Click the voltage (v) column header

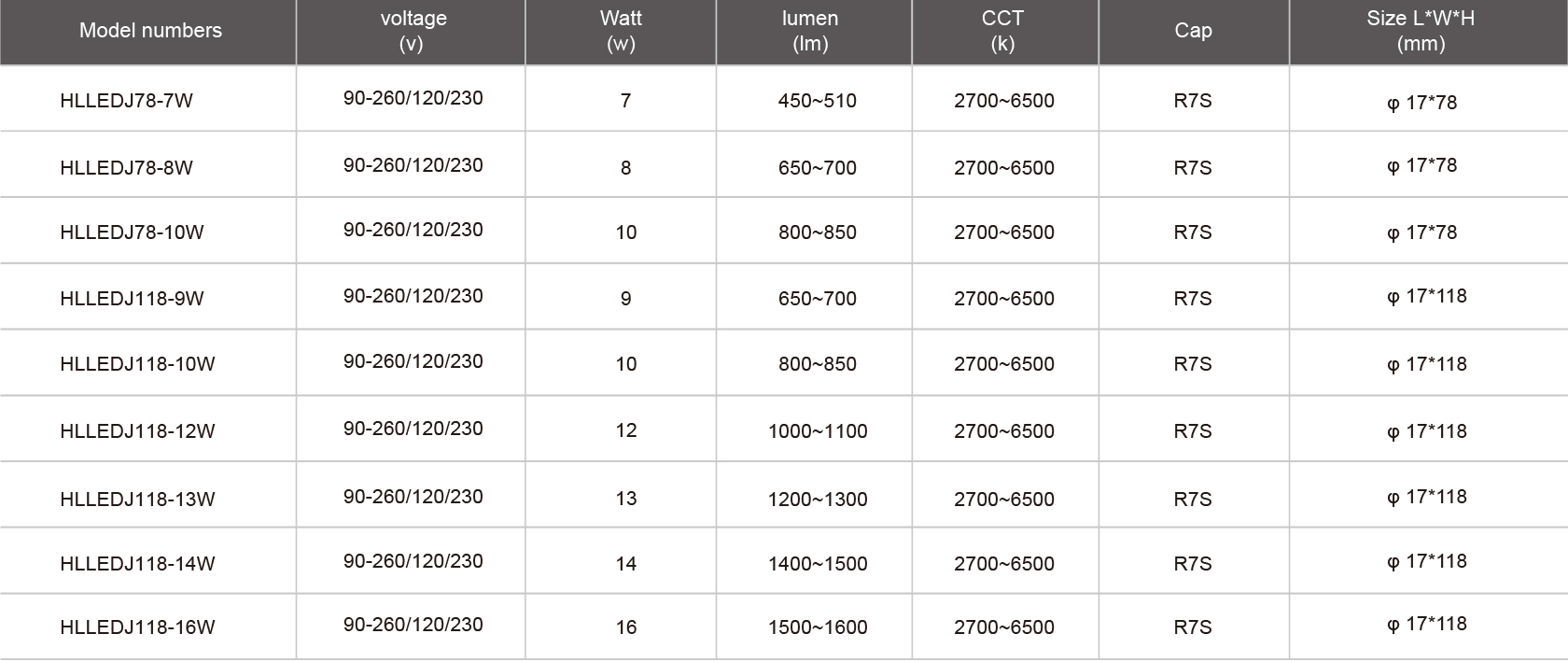413,31
